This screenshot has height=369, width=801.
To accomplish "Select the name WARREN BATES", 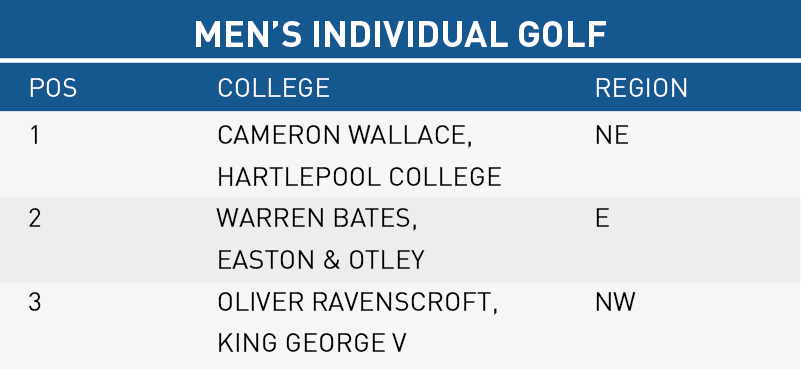I will tap(311, 219).
